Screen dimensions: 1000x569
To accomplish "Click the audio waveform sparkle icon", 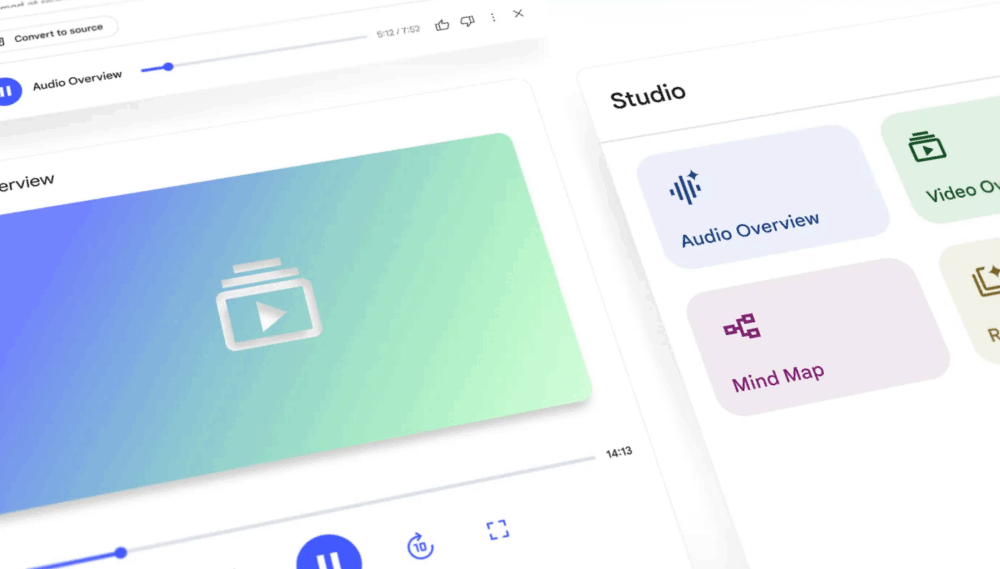I will [686, 188].
